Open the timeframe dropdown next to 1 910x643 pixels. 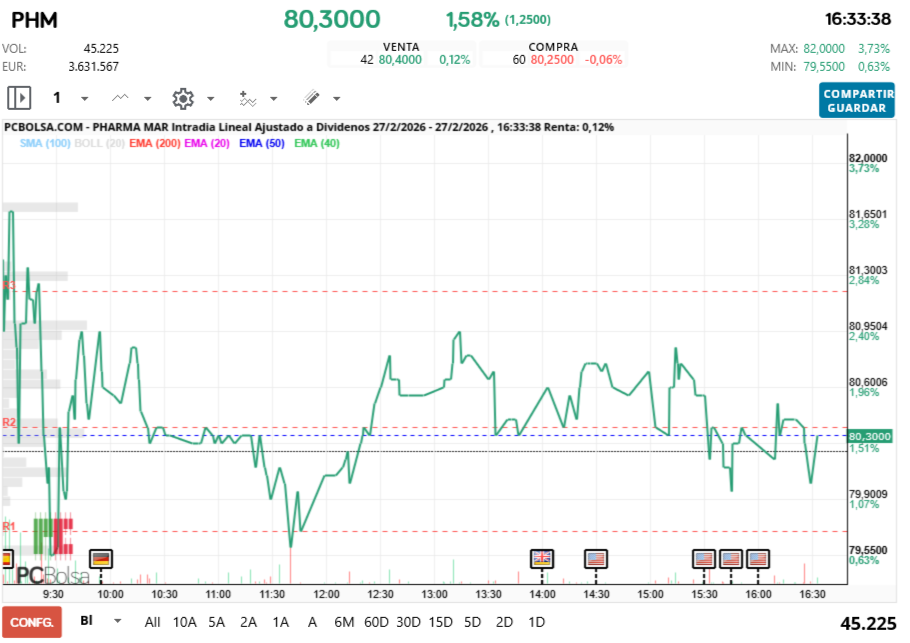[x=84, y=98]
